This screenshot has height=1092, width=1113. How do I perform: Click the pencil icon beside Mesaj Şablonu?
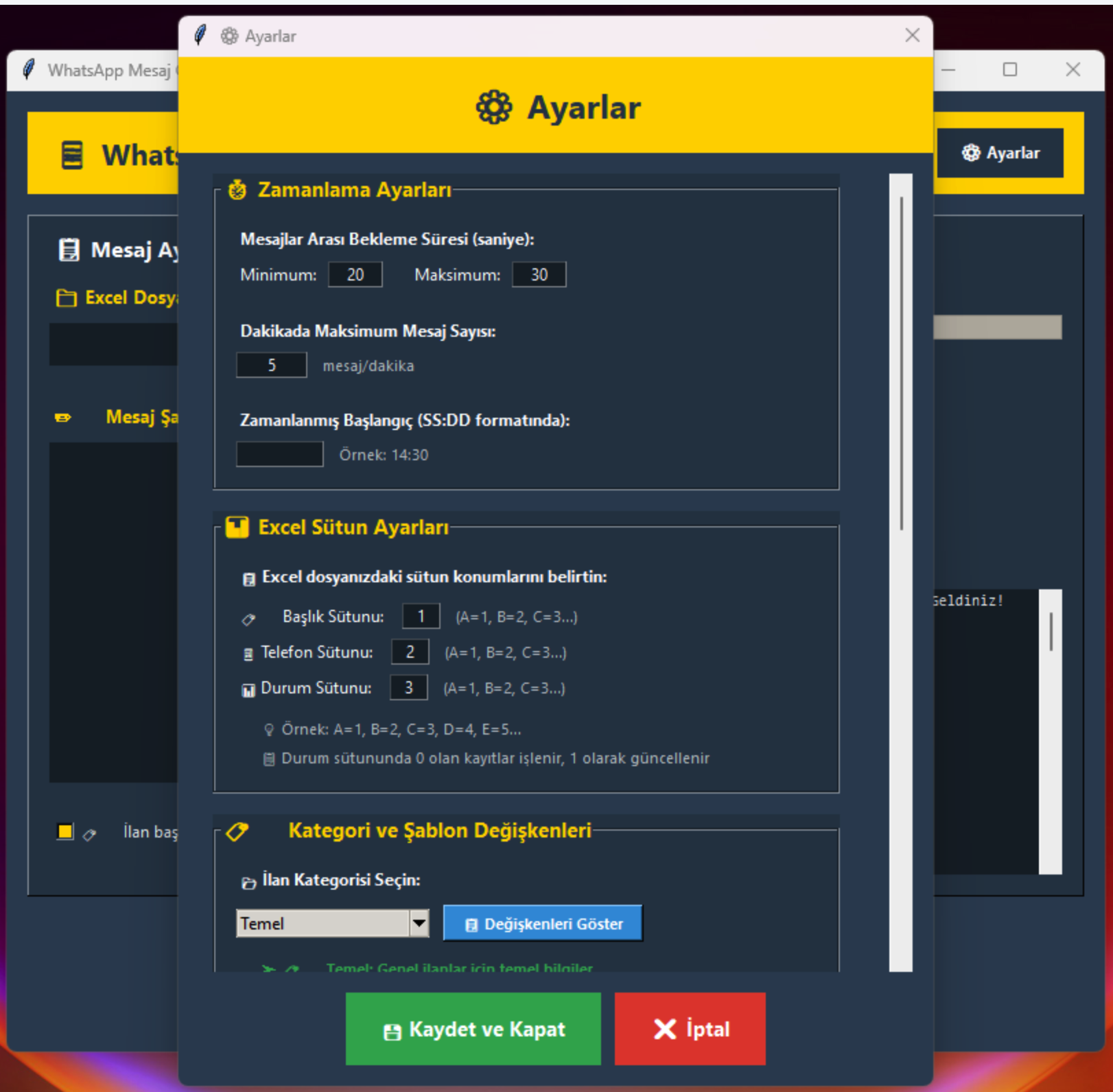click(63, 418)
